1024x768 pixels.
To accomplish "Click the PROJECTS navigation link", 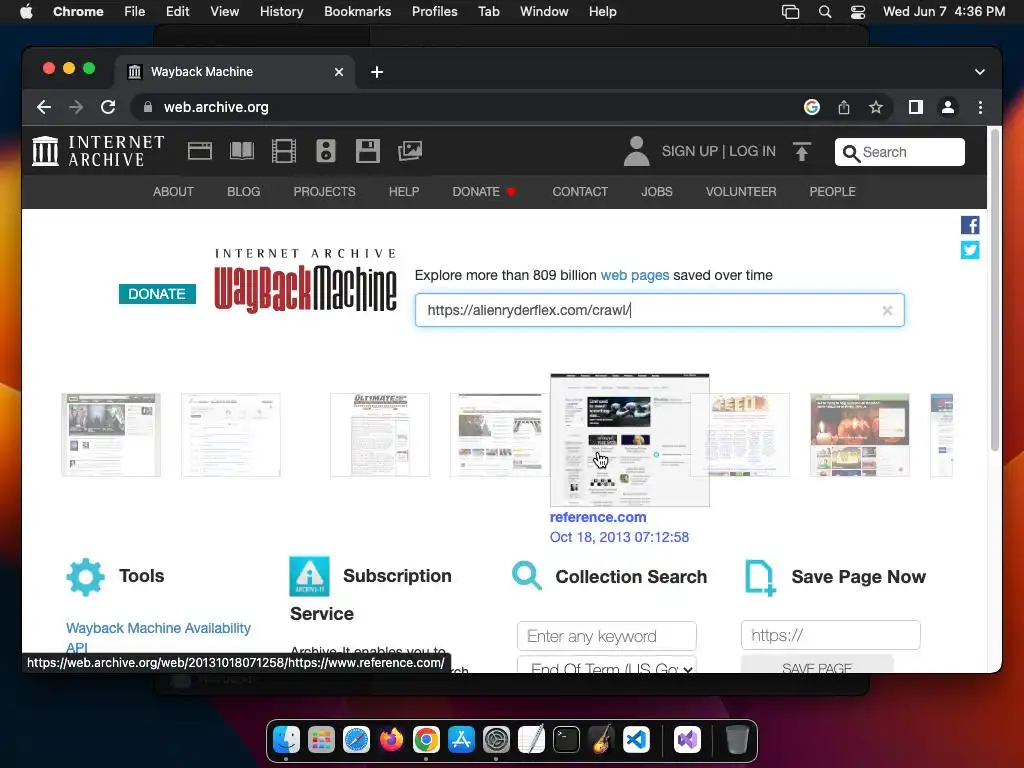I will 325,191.
